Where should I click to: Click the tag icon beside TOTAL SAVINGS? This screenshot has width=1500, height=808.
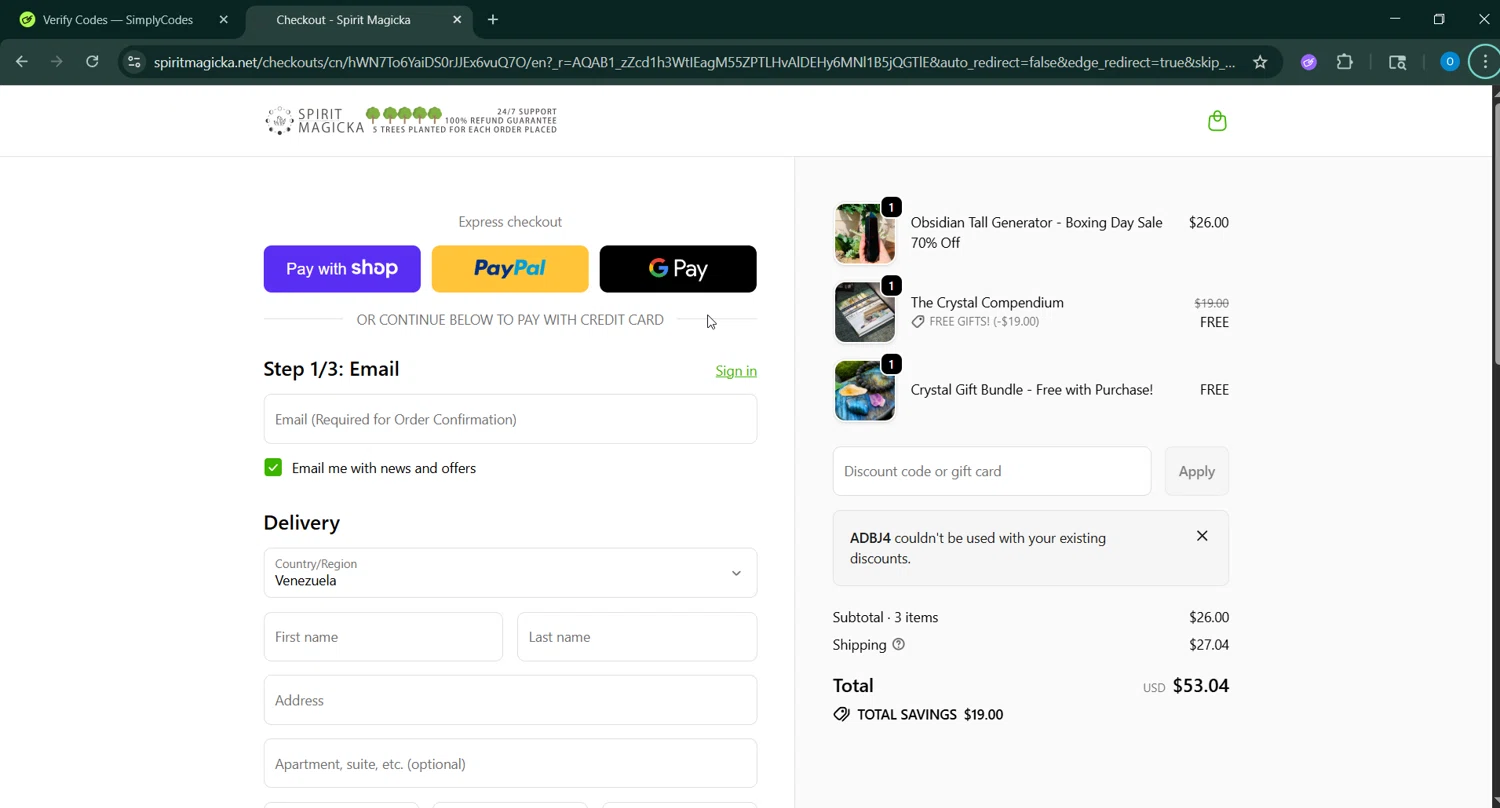click(x=841, y=714)
